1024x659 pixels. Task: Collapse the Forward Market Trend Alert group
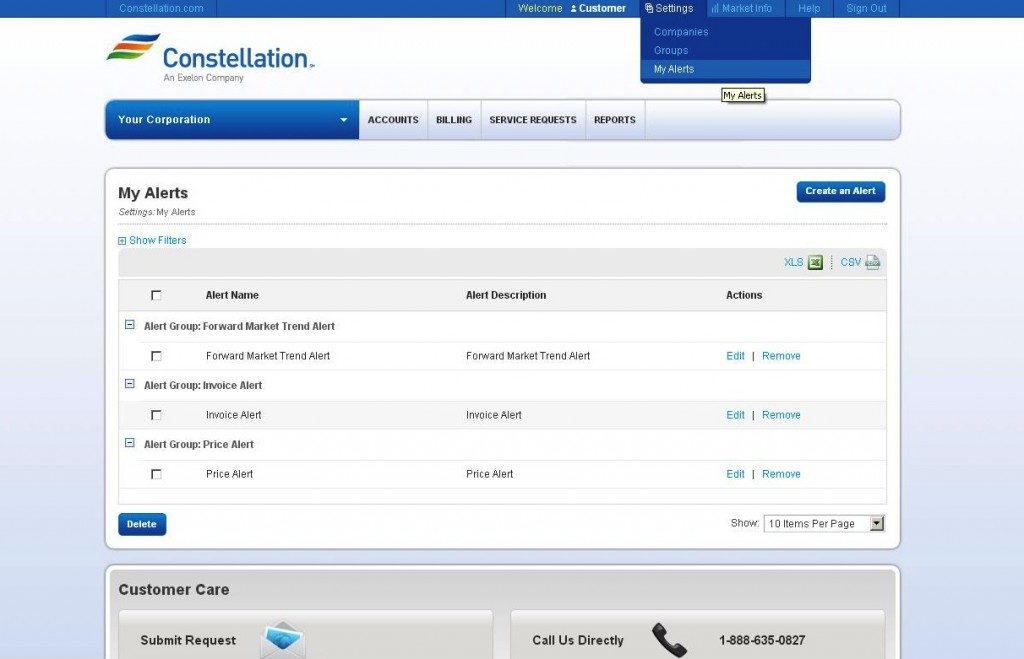[x=129, y=325]
